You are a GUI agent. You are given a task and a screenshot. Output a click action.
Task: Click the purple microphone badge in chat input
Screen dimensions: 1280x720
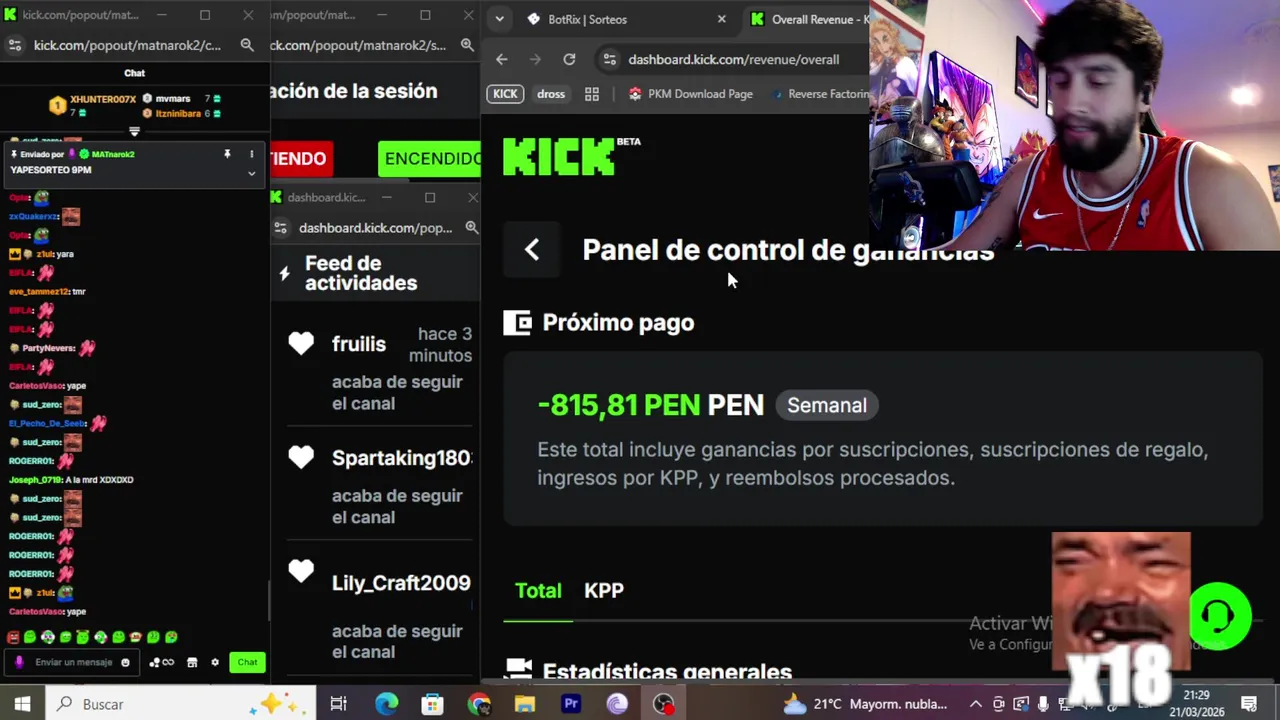click(x=19, y=662)
